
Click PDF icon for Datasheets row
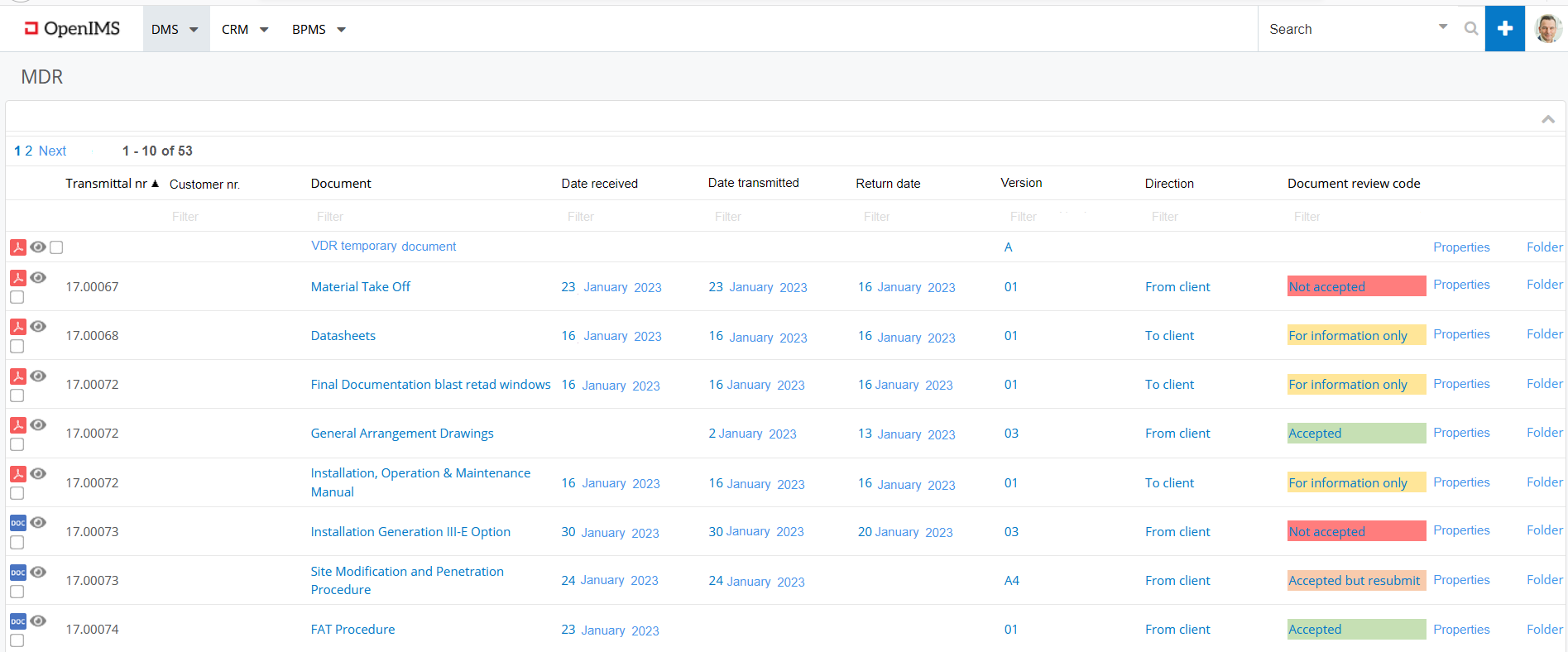pyautogui.click(x=17, y=327)
